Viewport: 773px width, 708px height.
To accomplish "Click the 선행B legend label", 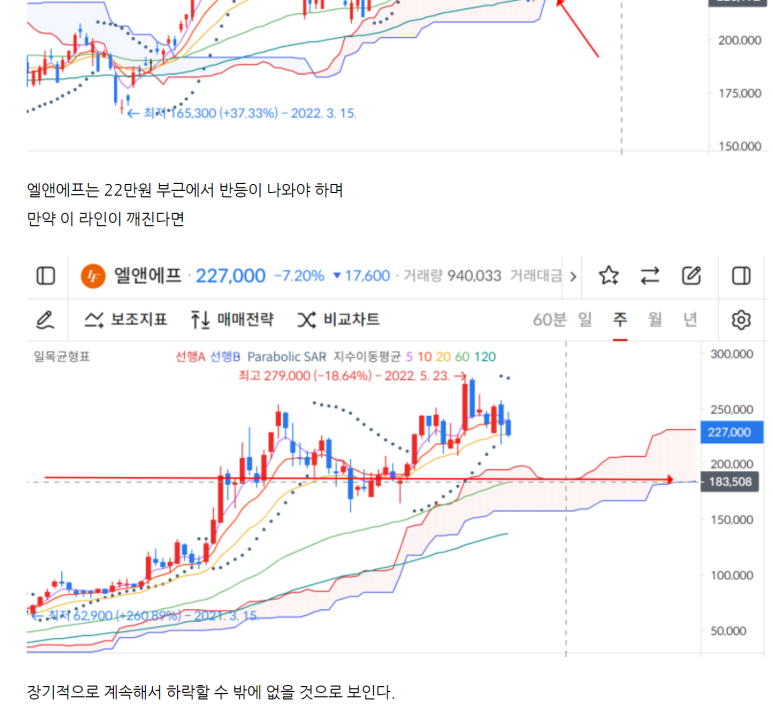I will pyautogui.click(x=225, y=356).
